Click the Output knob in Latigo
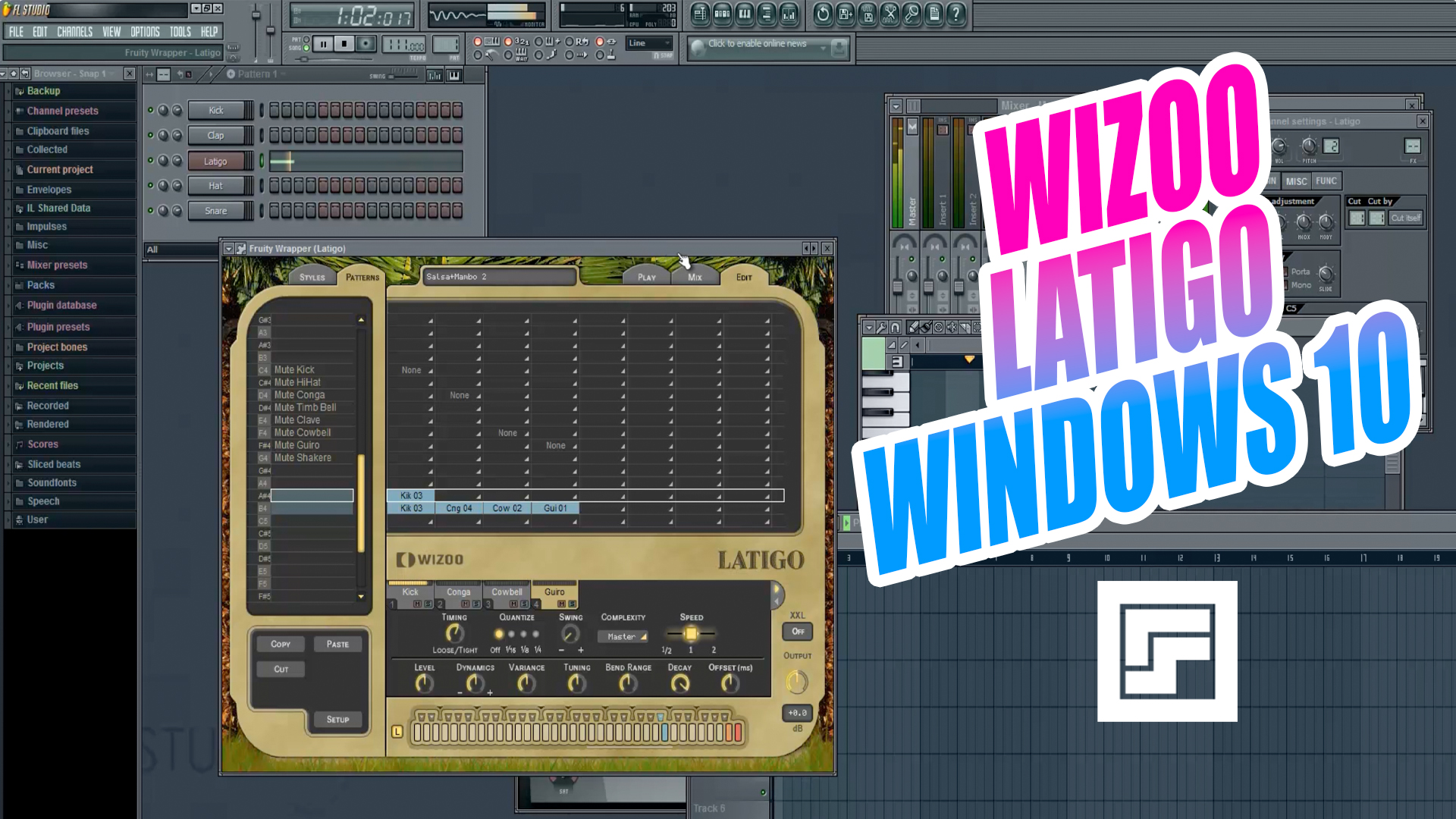Image resolution: width=1456 pixels, height=819 pixels. pyautogui.click(x=796, y=682)
